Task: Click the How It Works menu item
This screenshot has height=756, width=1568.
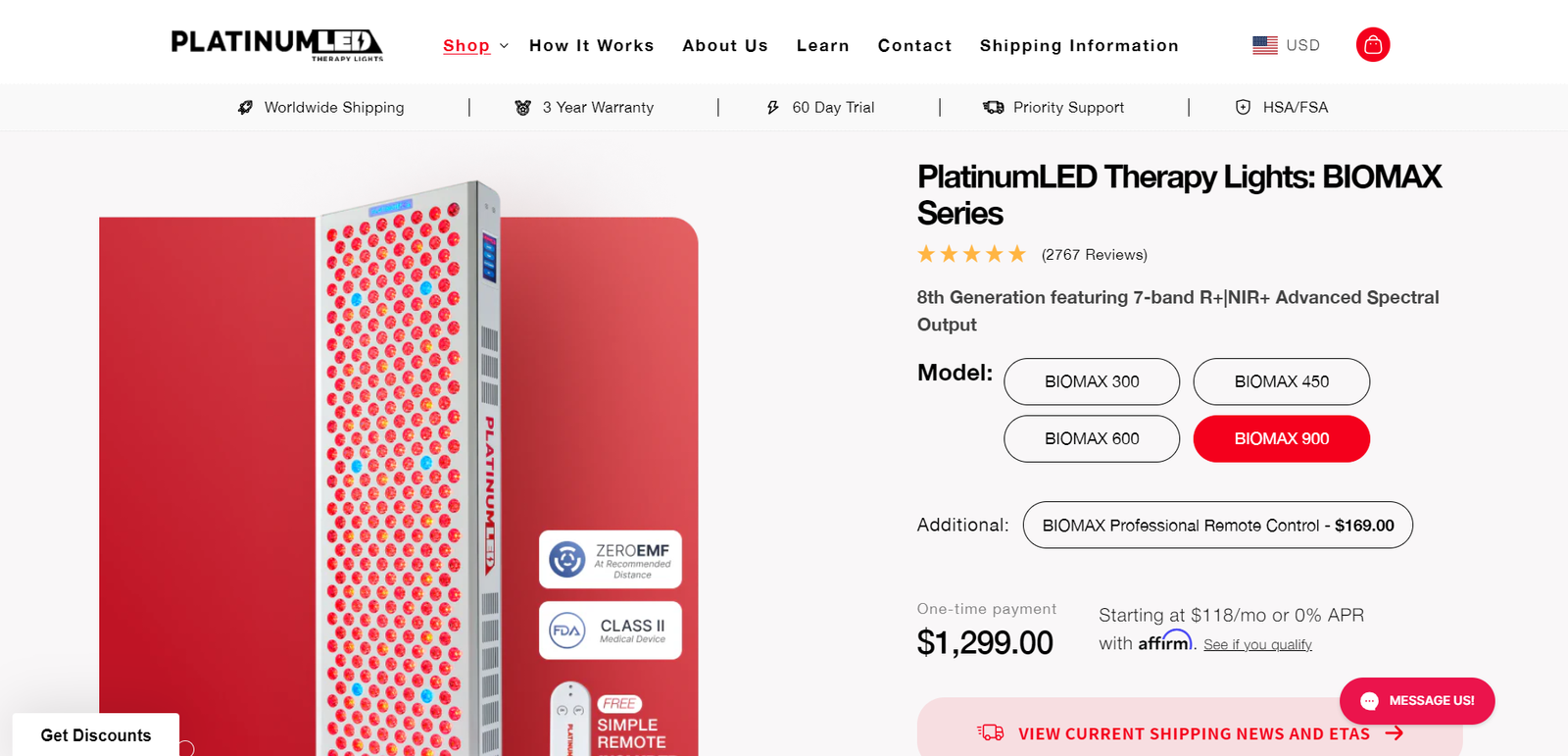Action: [591, 45]
